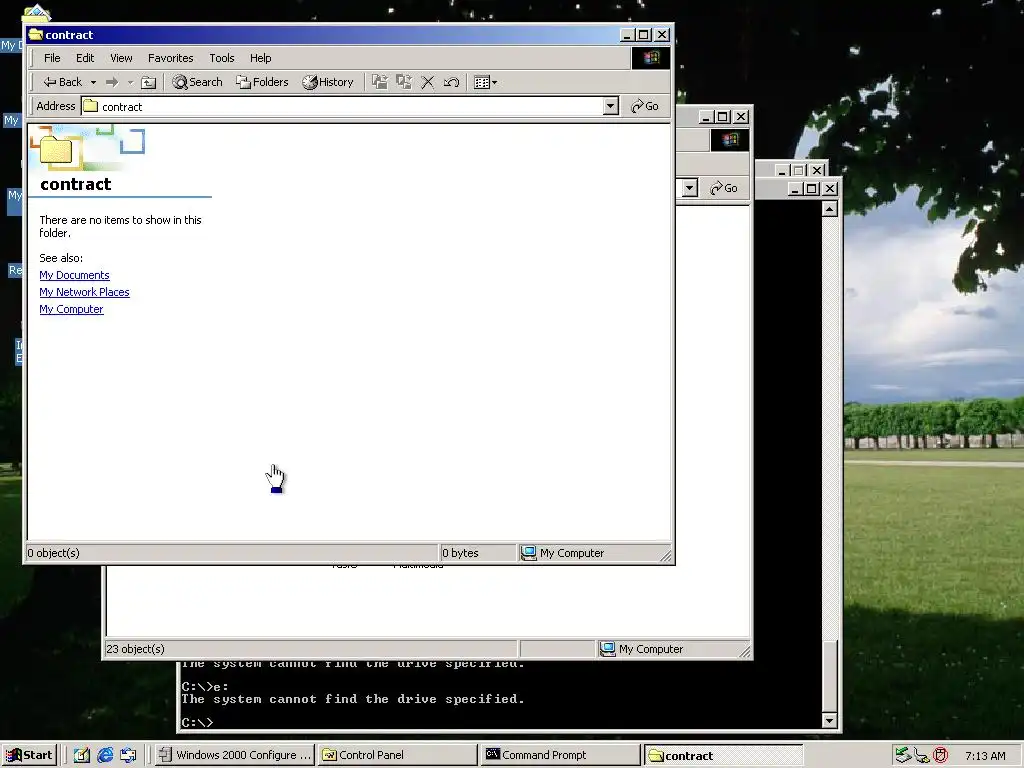Screen dimensions: 1024x768
Task: Close the Command Prompt window
Action: (x=829, y=189)
